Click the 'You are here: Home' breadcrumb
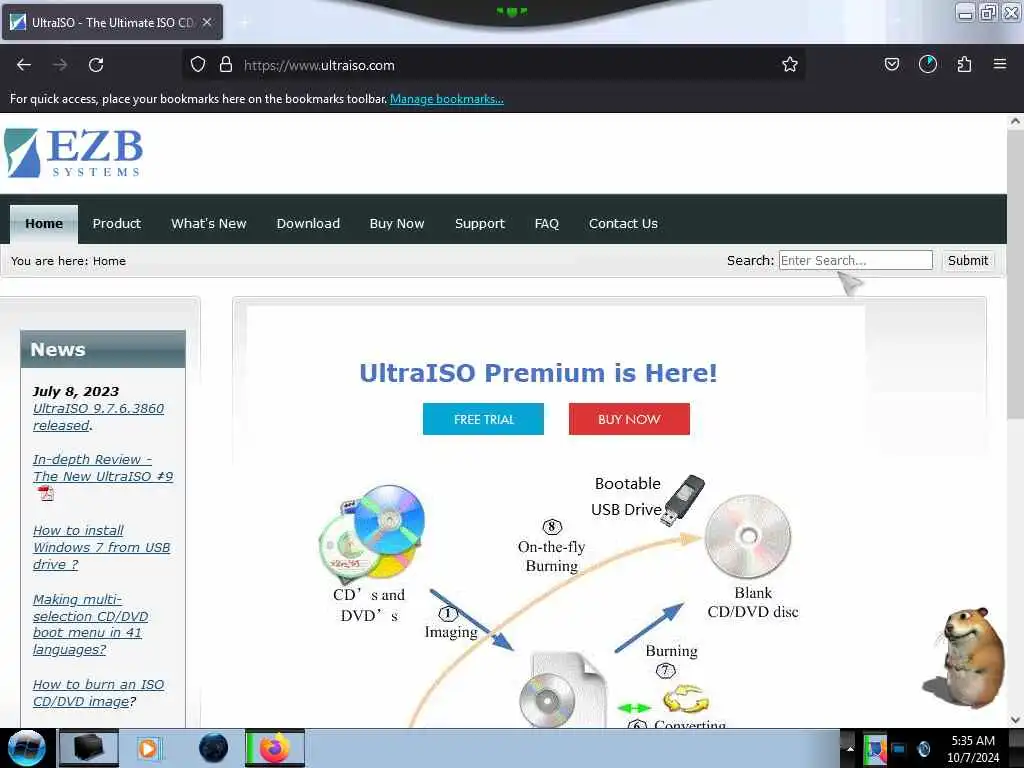 coord(69,261)
